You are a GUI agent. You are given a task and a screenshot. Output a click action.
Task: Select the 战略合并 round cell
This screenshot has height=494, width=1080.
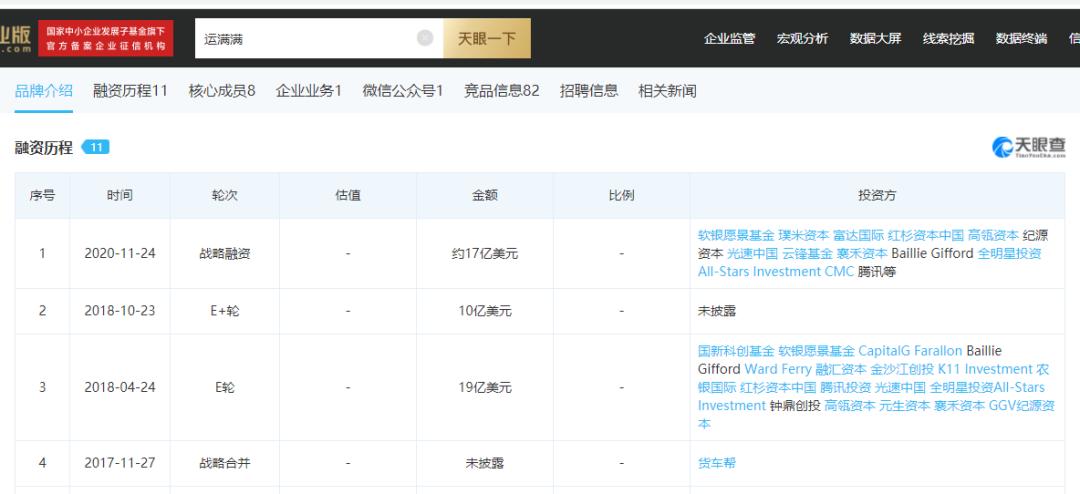click(x=225, y=463)
